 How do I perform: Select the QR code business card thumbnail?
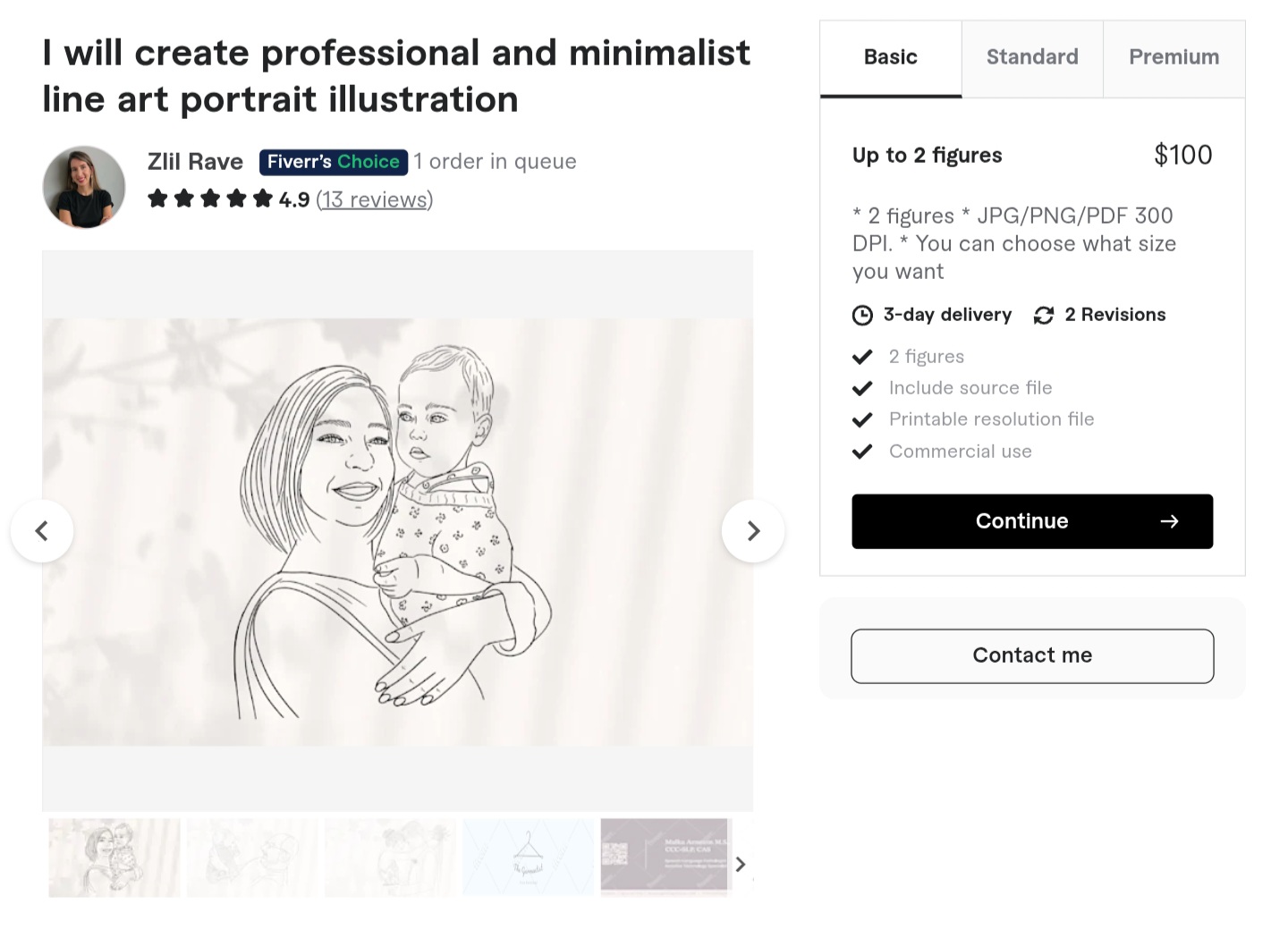point(665,856)
